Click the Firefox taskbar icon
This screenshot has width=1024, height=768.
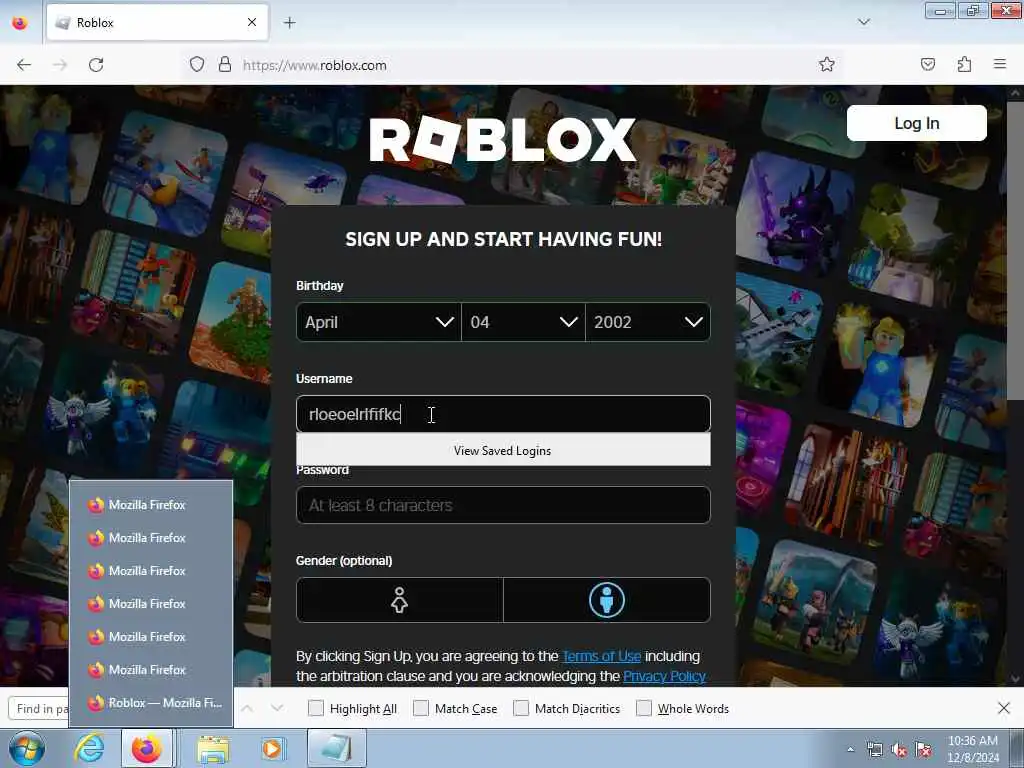pos(147,748)
